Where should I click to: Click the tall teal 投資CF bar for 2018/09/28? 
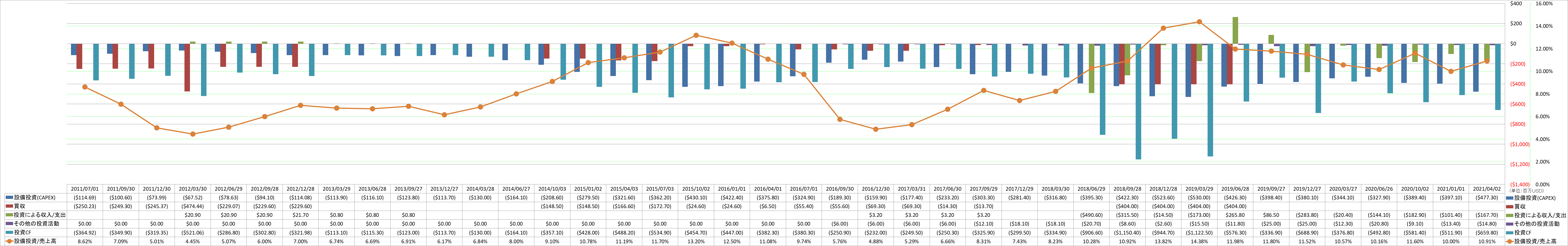(x=1138, y=102)
